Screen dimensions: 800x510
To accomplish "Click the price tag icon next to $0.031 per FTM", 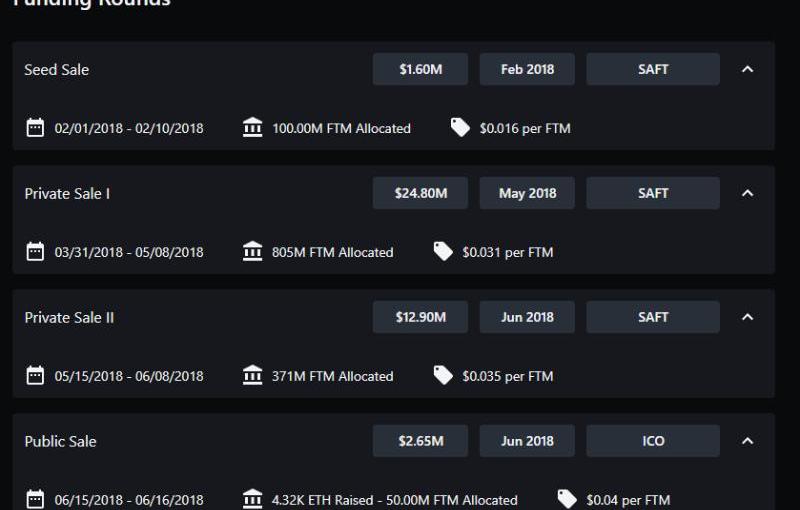I will 443,252.
